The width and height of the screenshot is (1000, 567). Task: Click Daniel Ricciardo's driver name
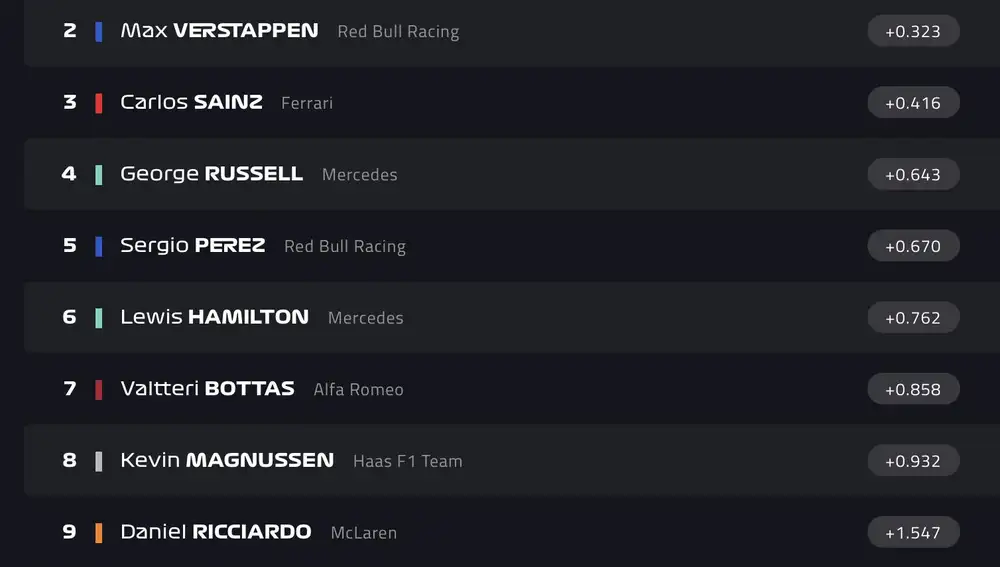(x=215, y=532)
